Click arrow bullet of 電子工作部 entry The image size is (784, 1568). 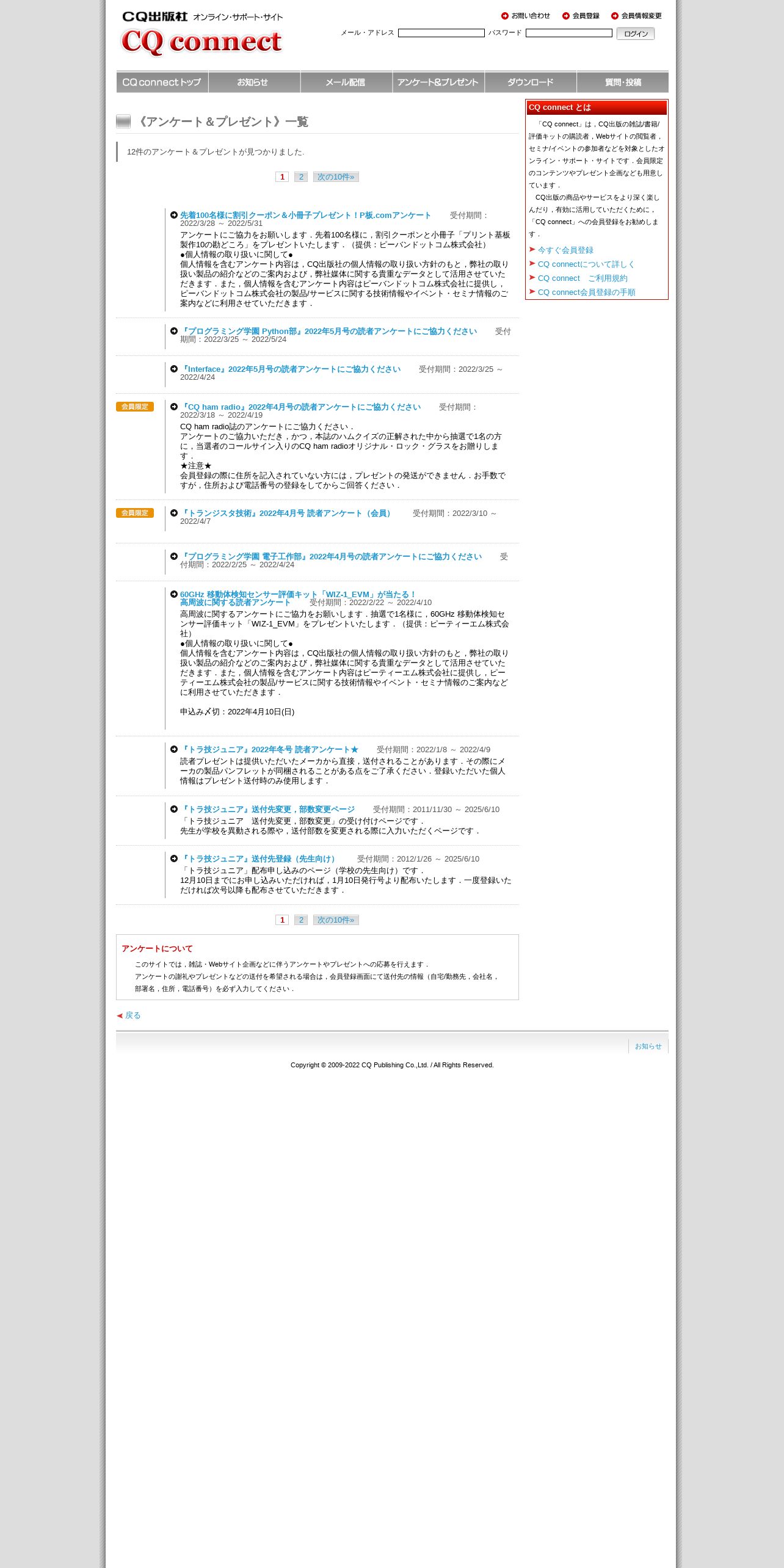click(174, 556)
